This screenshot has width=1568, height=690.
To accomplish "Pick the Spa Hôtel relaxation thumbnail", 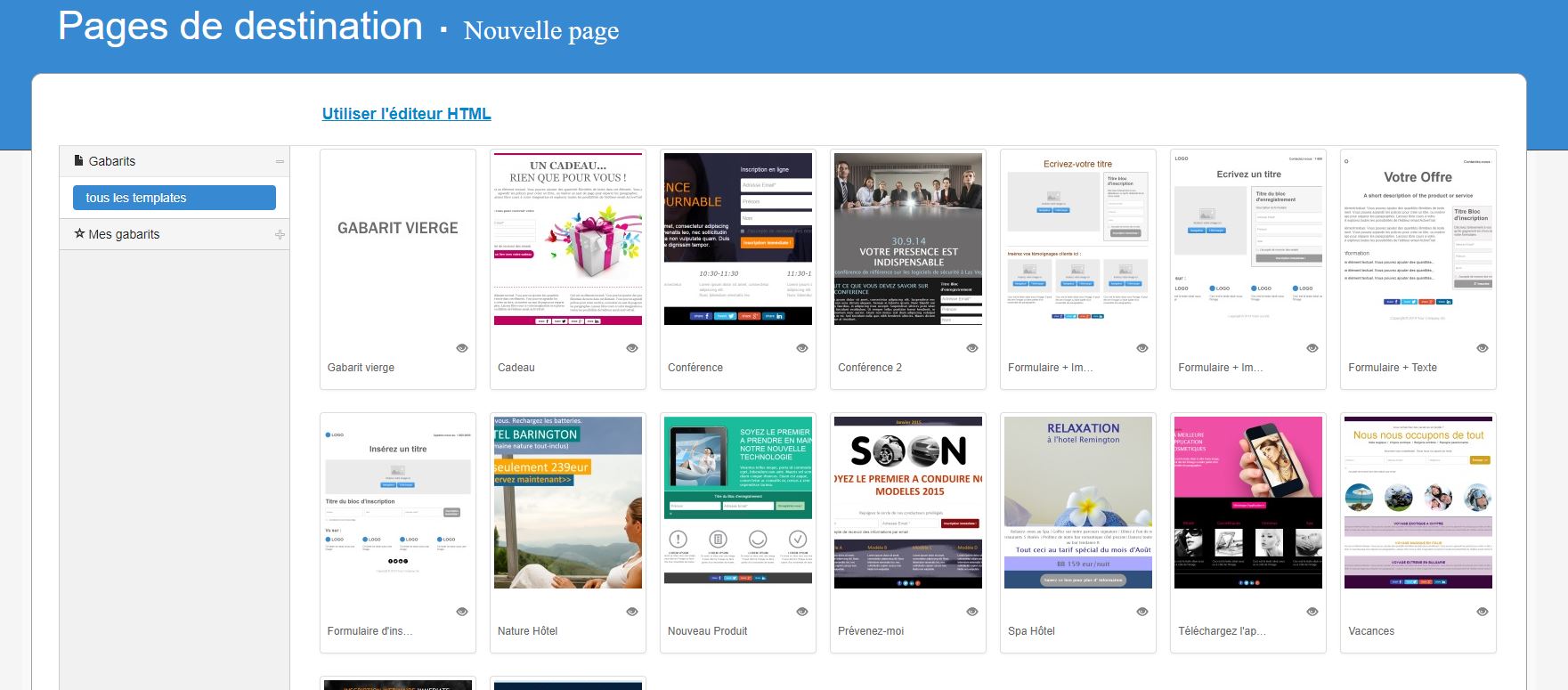I will (1078, 502).
